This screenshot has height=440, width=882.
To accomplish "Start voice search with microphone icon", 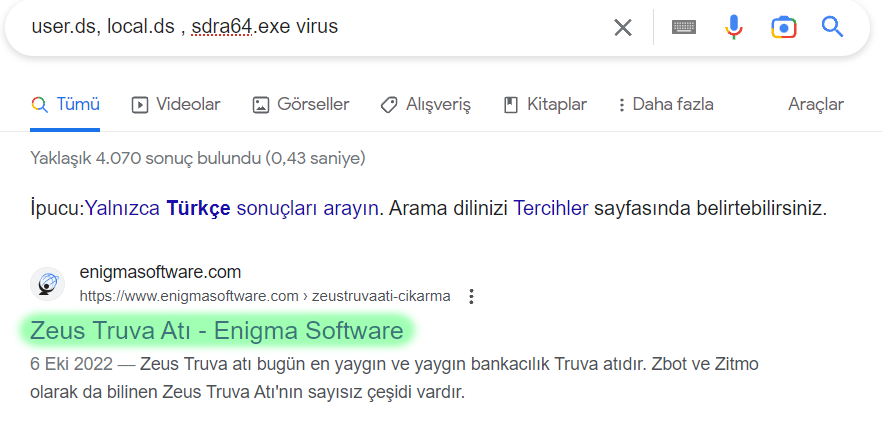I will [734, 27].
